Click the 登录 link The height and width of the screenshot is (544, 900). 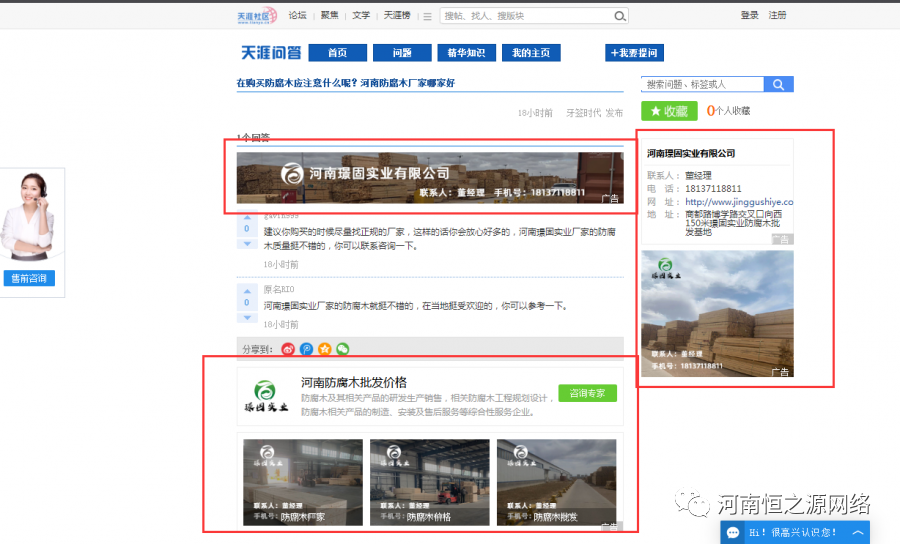point(750,15)
